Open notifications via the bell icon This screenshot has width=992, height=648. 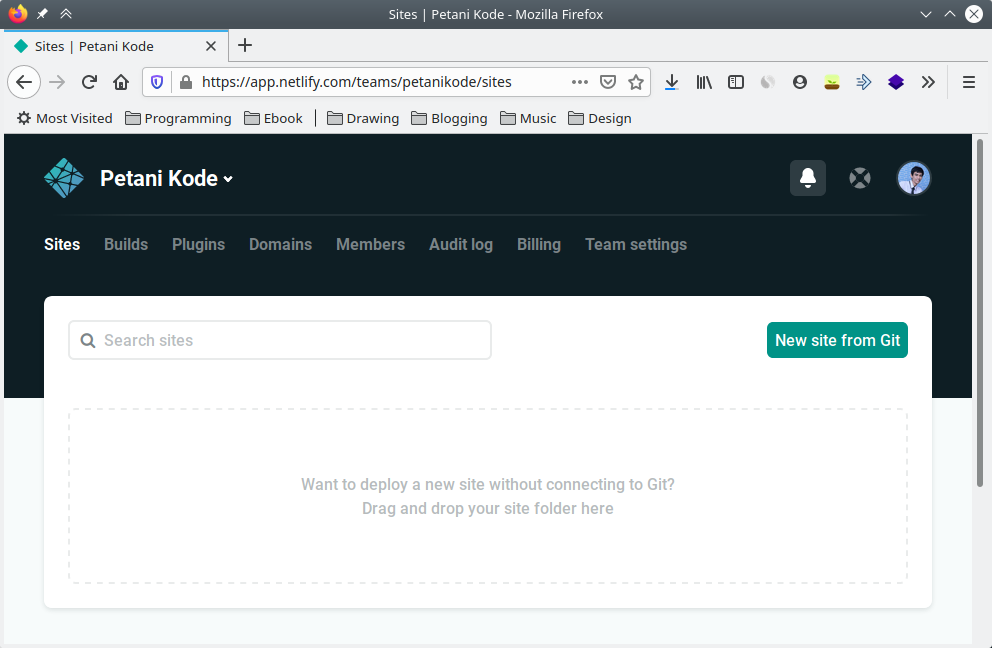point(807,177)
